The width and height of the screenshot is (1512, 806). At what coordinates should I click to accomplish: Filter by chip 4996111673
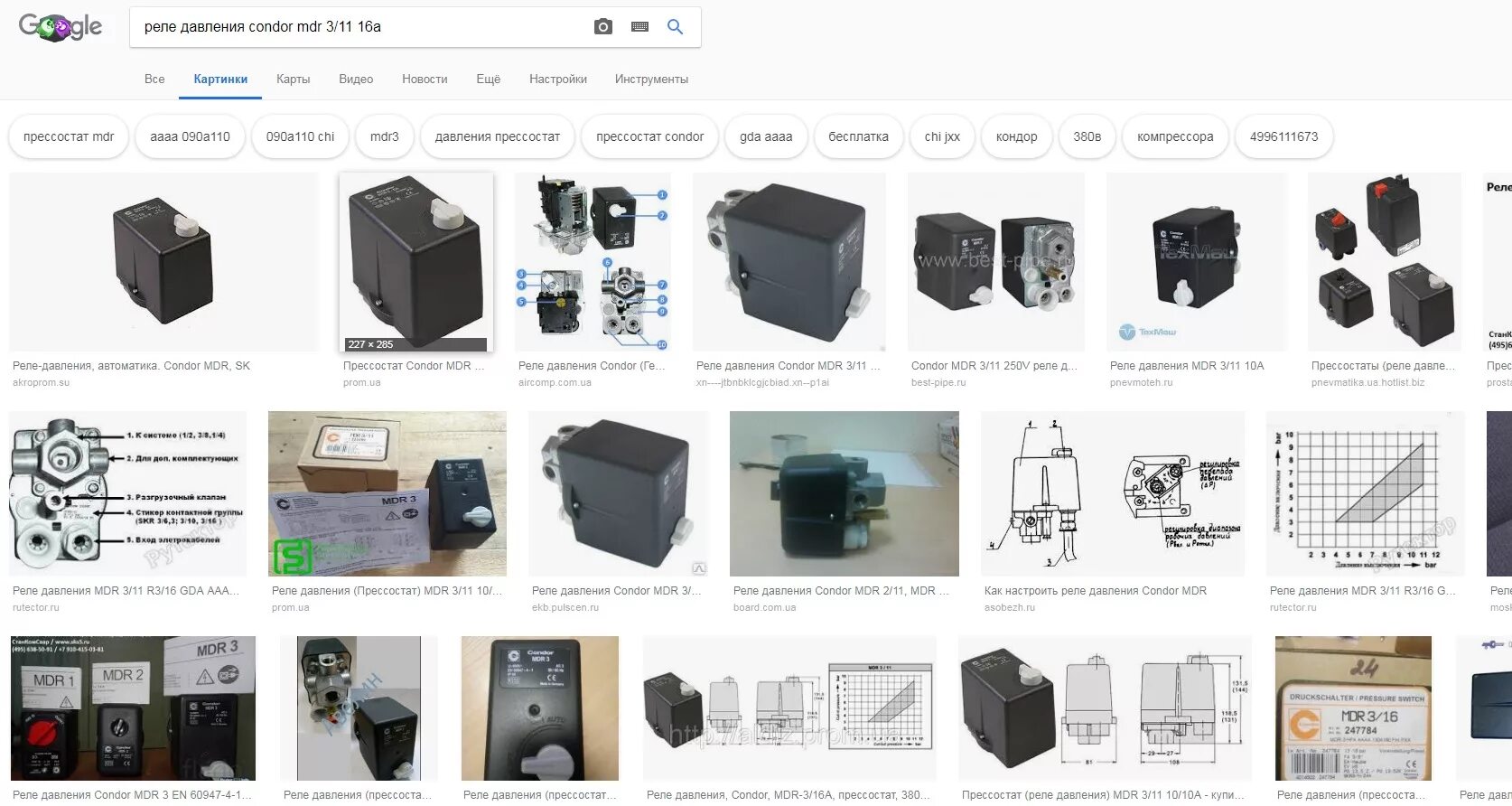click(1284, 136)
